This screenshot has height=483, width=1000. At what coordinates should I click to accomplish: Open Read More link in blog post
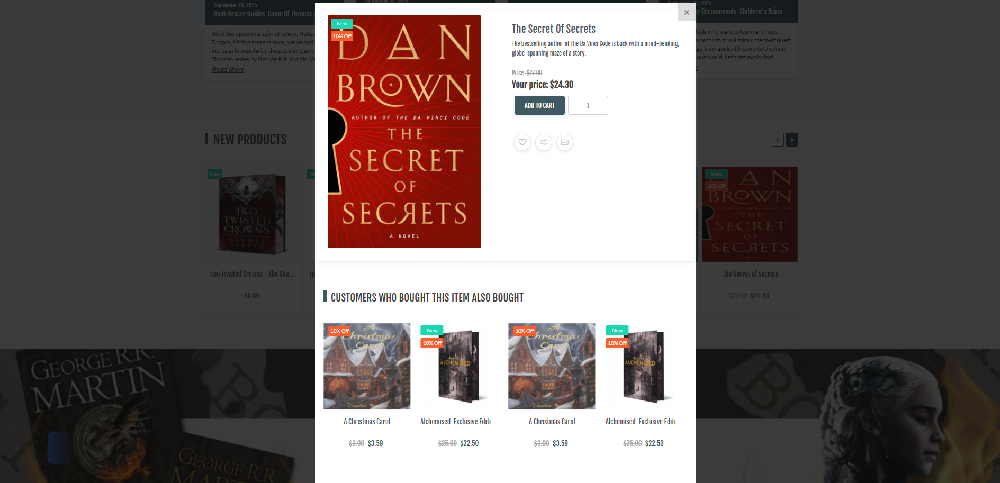(228, 70)
